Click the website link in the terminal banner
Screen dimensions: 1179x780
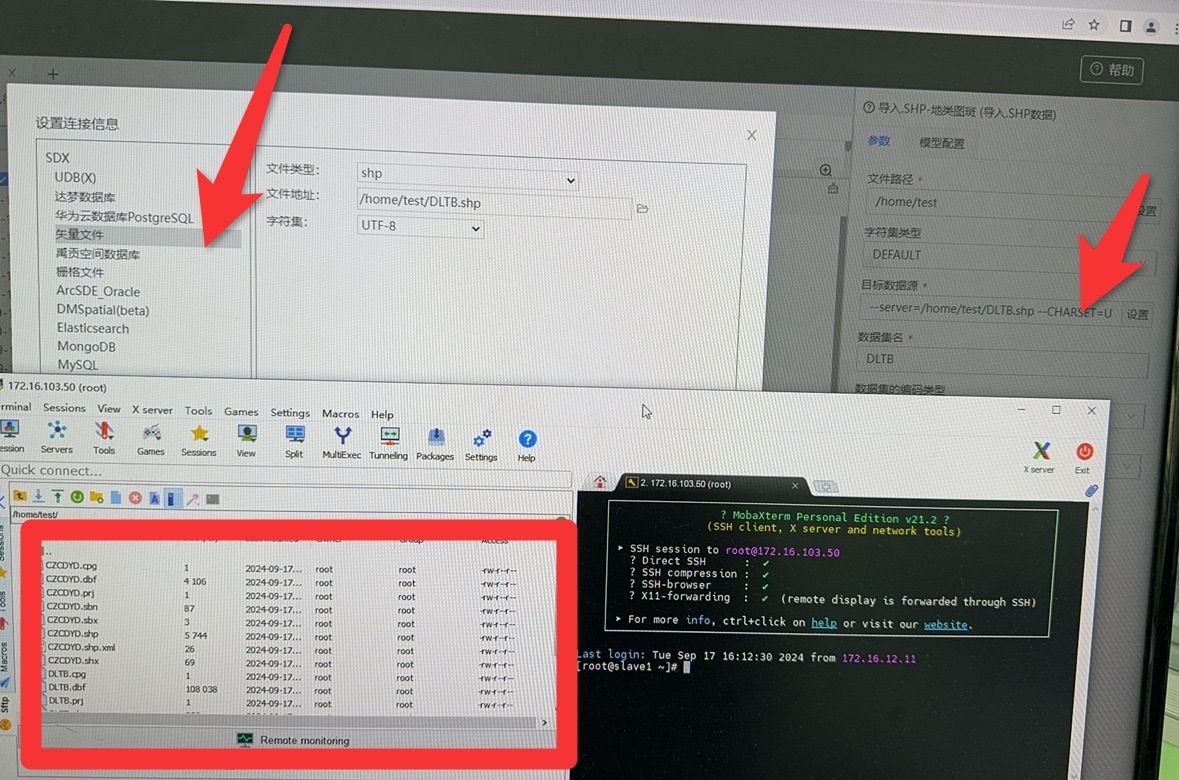pos(946,624)
